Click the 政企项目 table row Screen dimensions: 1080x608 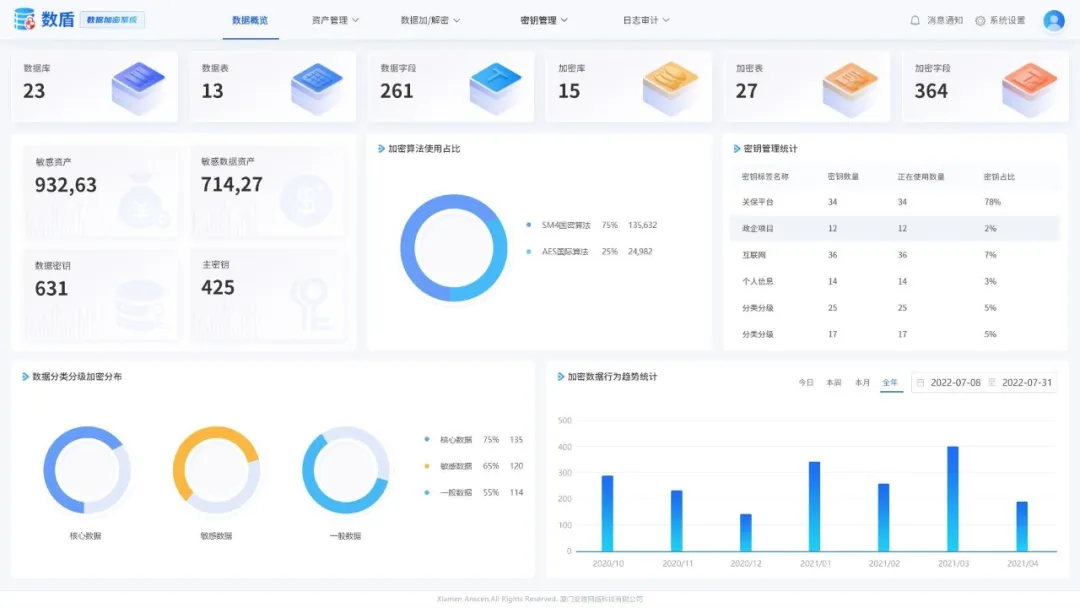894,229
